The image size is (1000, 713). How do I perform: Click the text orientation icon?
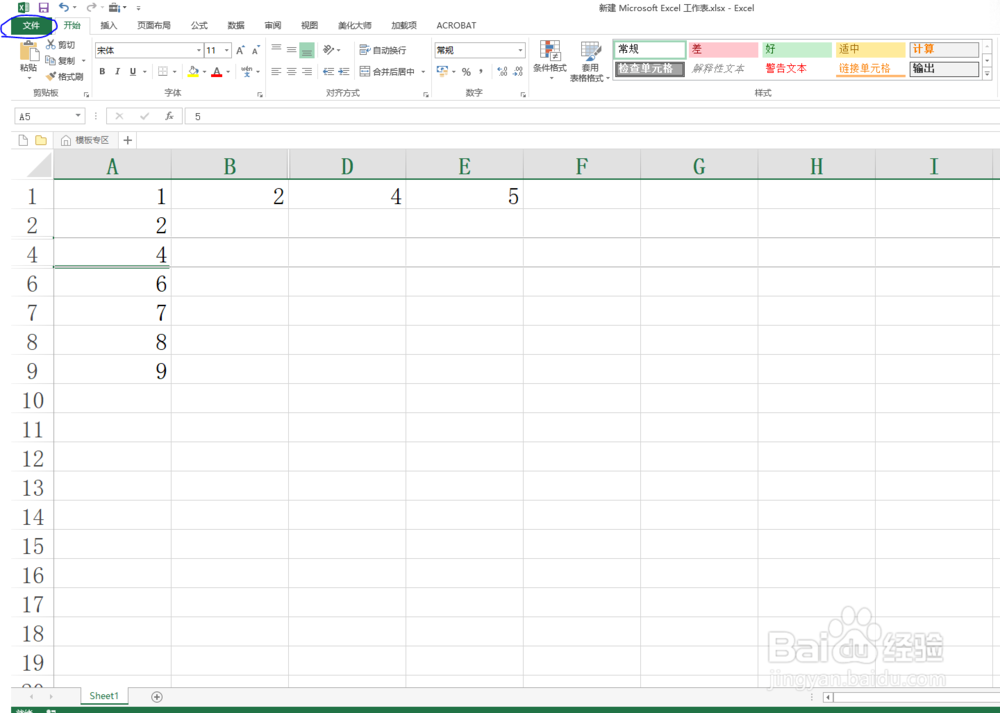pyautogui.click(x=328, y=50)
